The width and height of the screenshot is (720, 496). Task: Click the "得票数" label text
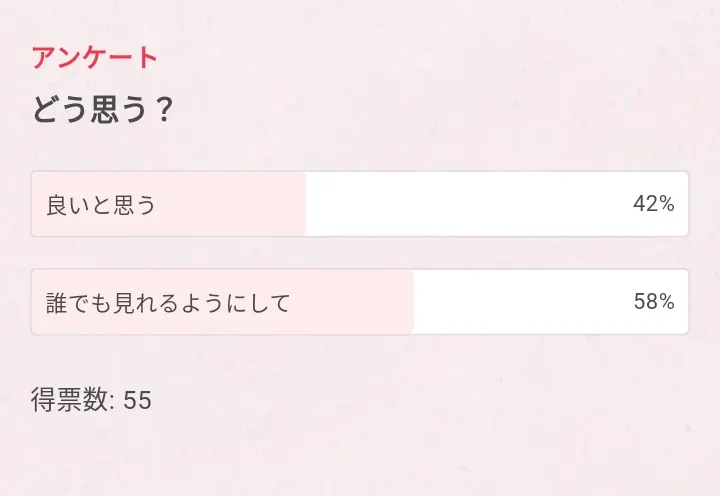point(68,400)
